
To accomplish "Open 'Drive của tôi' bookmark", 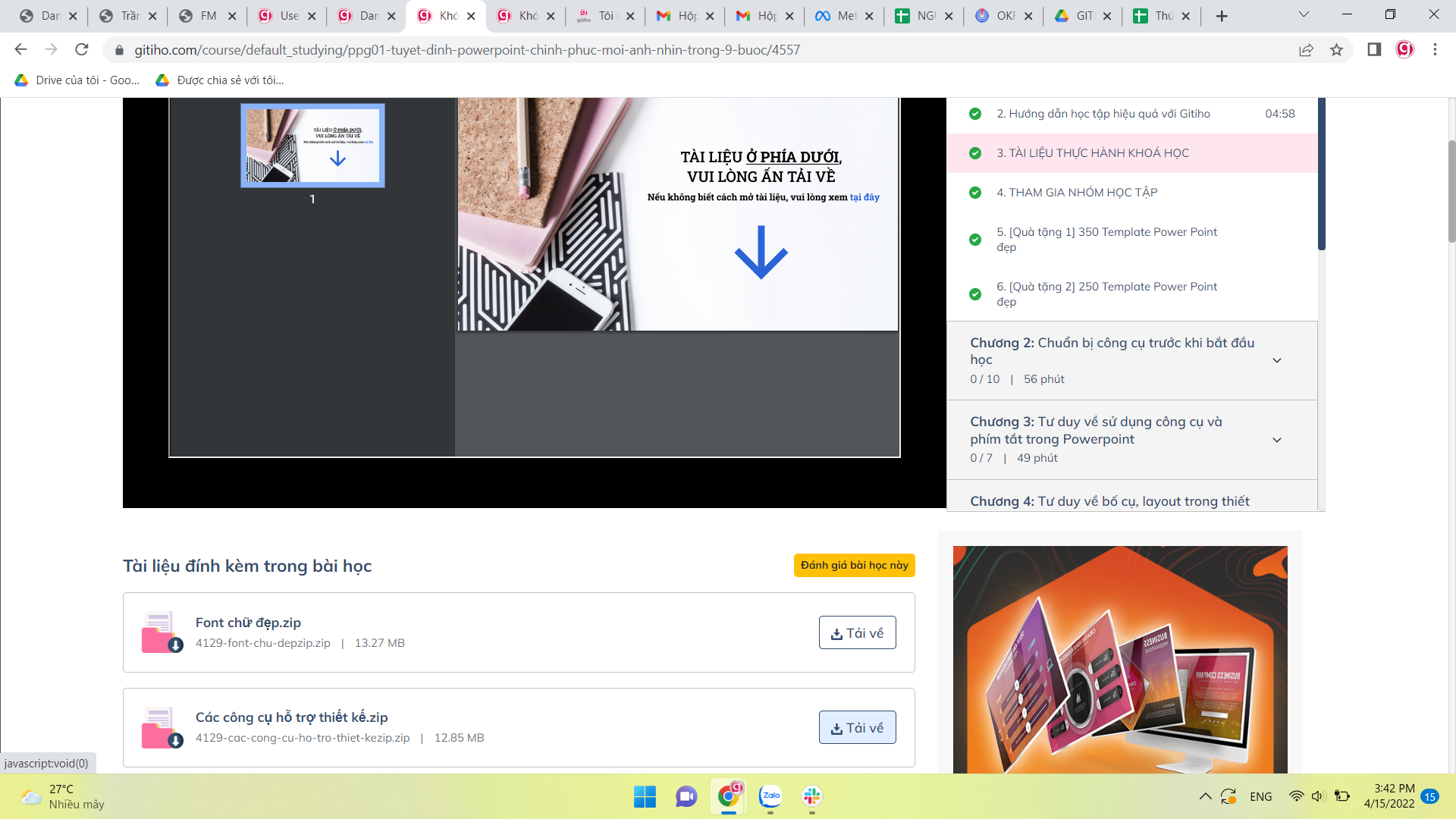I will click(77, 80).
